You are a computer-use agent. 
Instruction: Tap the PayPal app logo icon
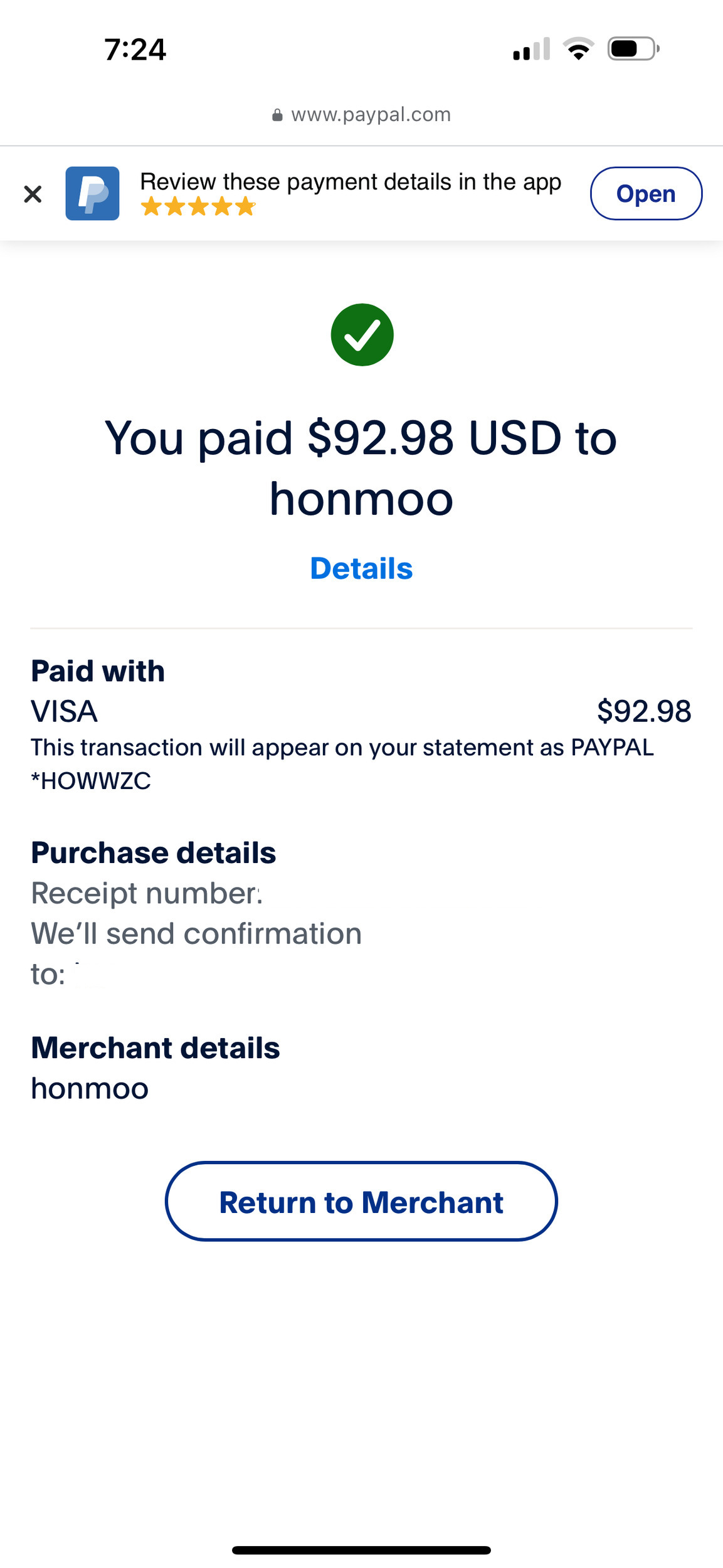92,193
